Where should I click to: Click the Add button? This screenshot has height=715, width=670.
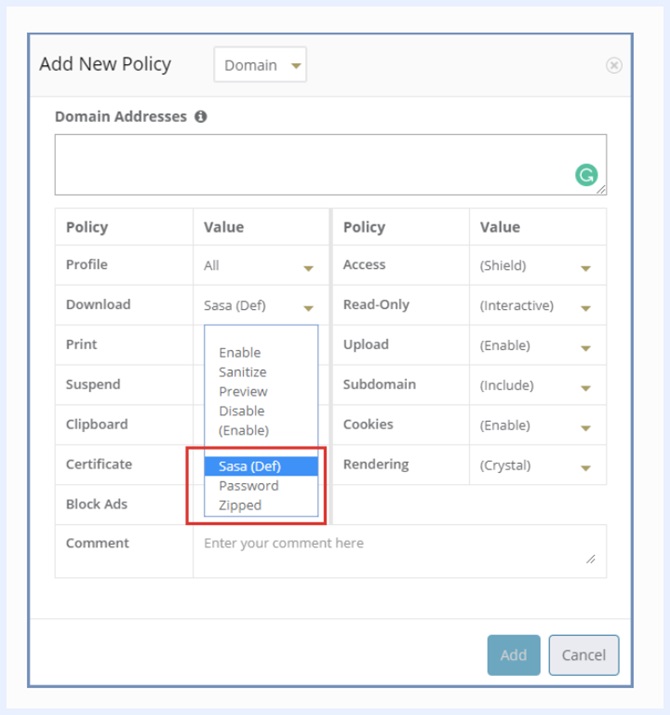coord(513,655)
